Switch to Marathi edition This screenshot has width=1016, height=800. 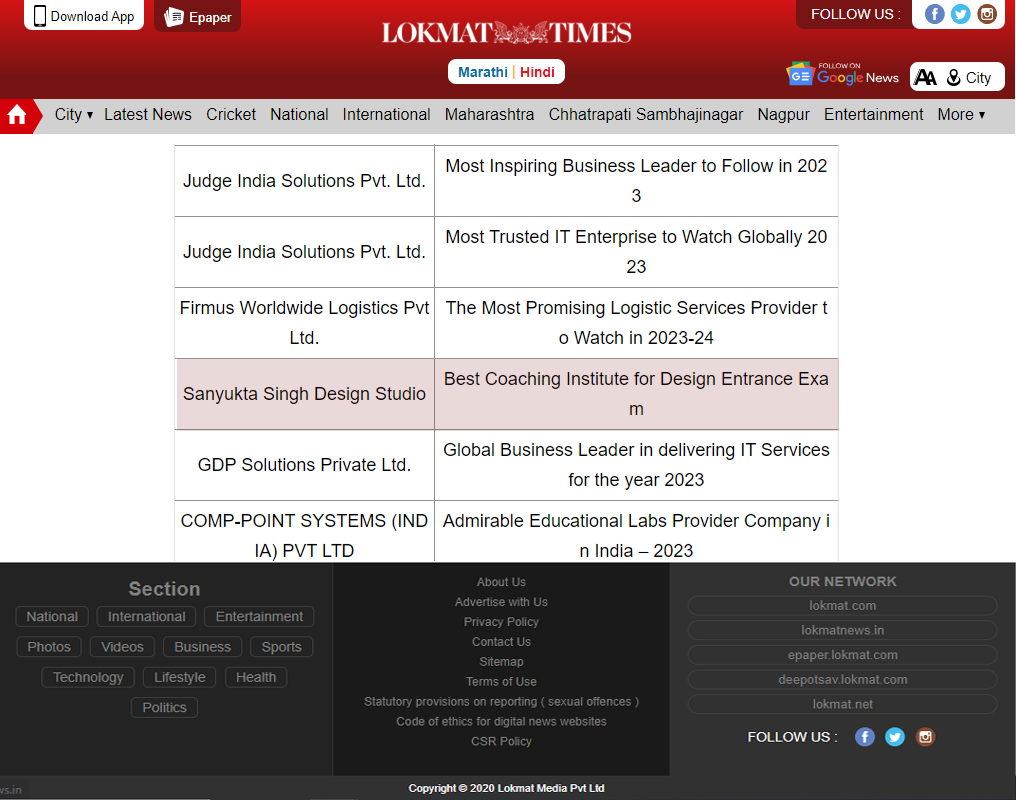click(x=483, y=72)
